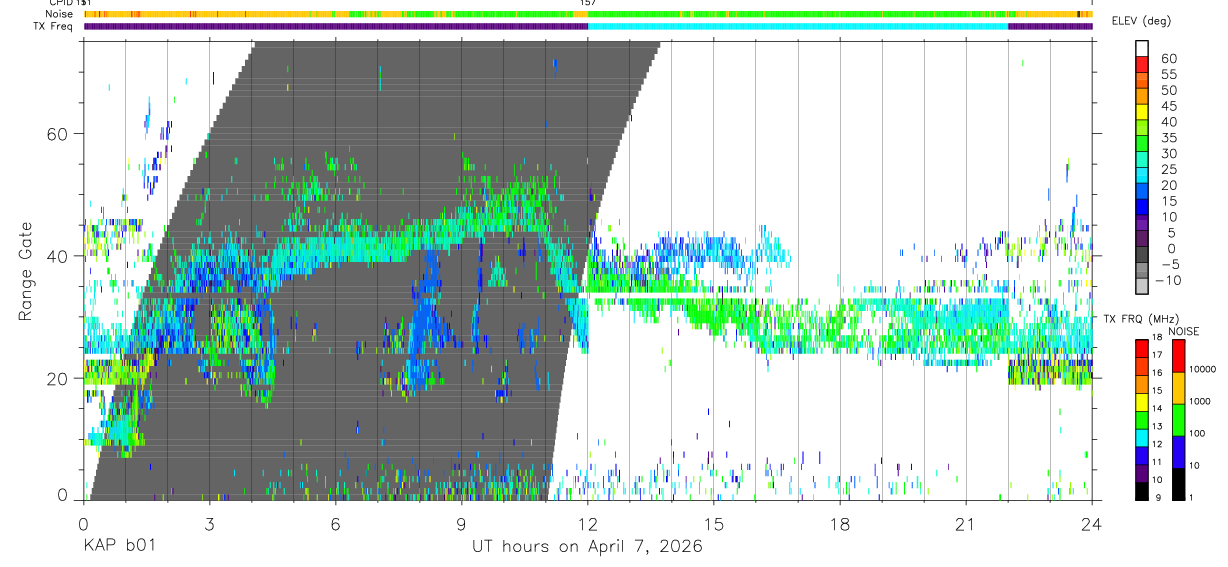Click the 'TX Freq' row label at top

[x=55, y=26]
